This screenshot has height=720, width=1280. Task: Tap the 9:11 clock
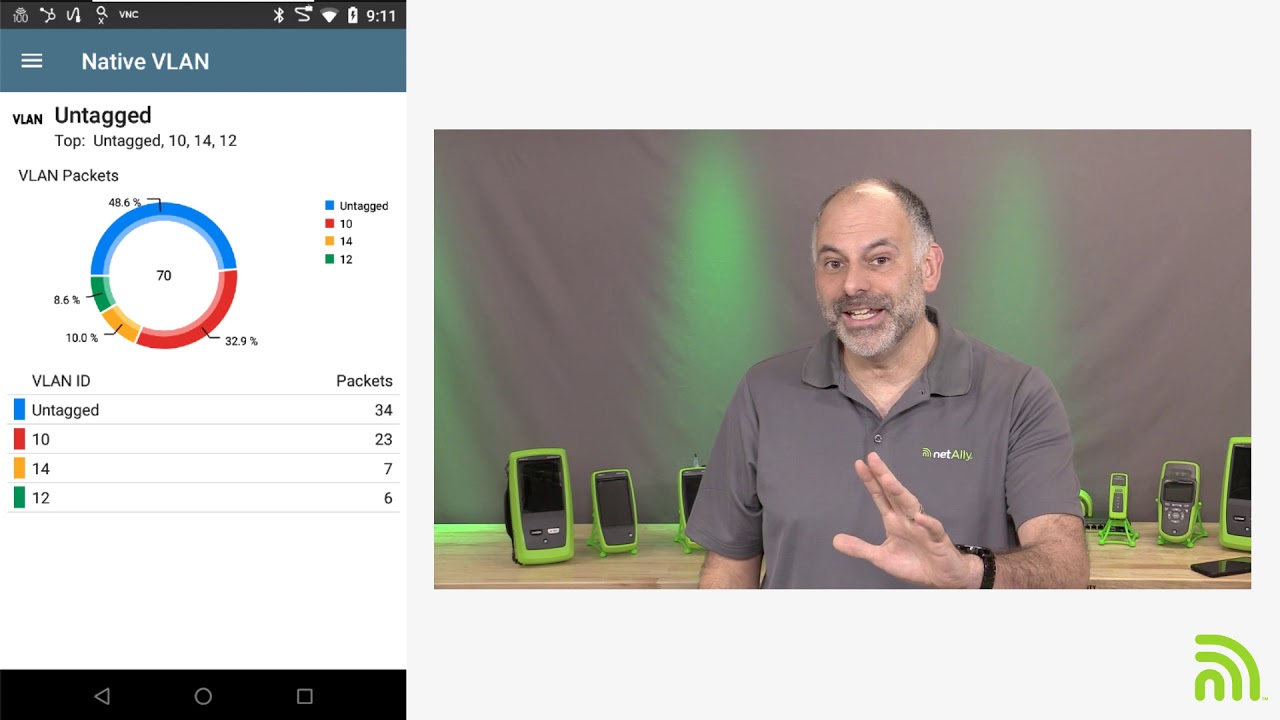pos(381,16)
